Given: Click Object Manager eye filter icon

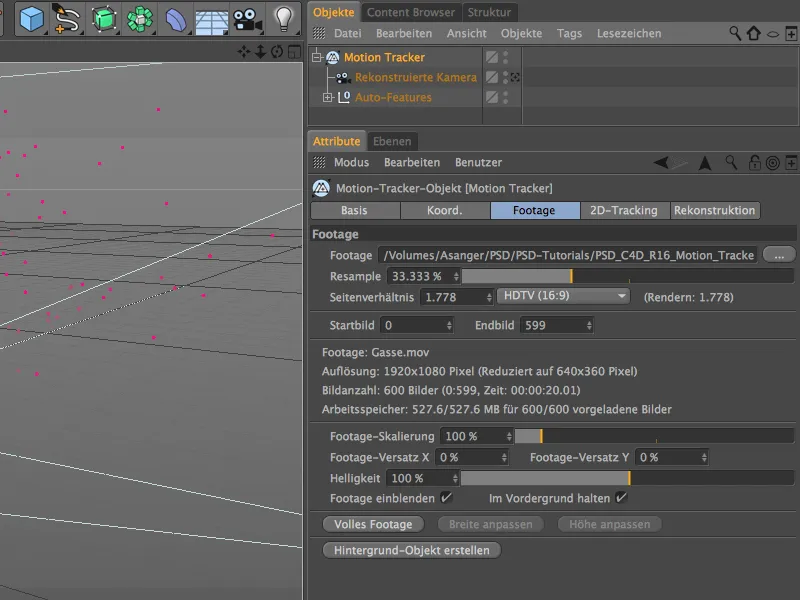Looking at the screenshot, I should click(x=773, y=34).
